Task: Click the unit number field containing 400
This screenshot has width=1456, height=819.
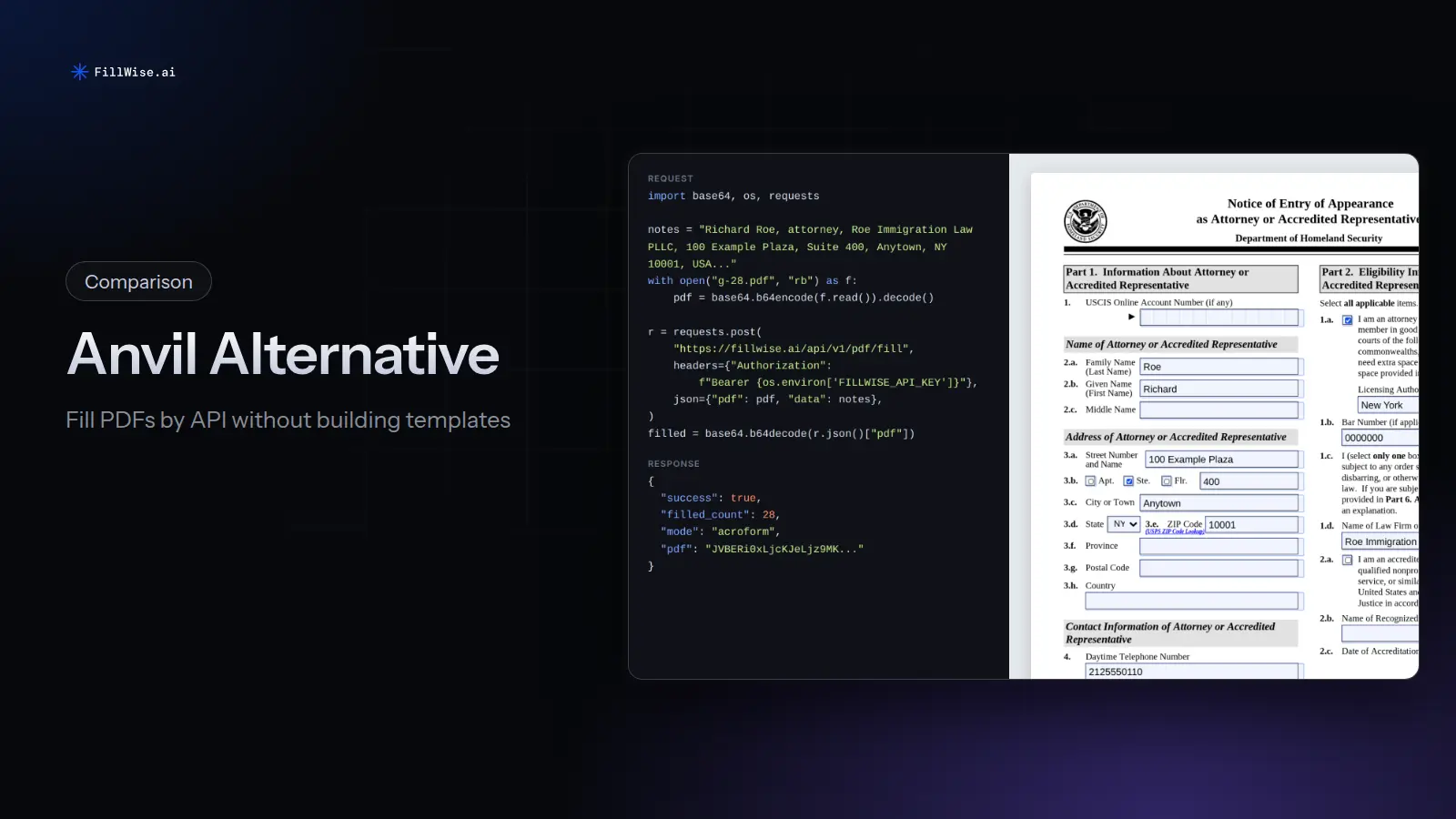Action: click(x=1249, y=481)
